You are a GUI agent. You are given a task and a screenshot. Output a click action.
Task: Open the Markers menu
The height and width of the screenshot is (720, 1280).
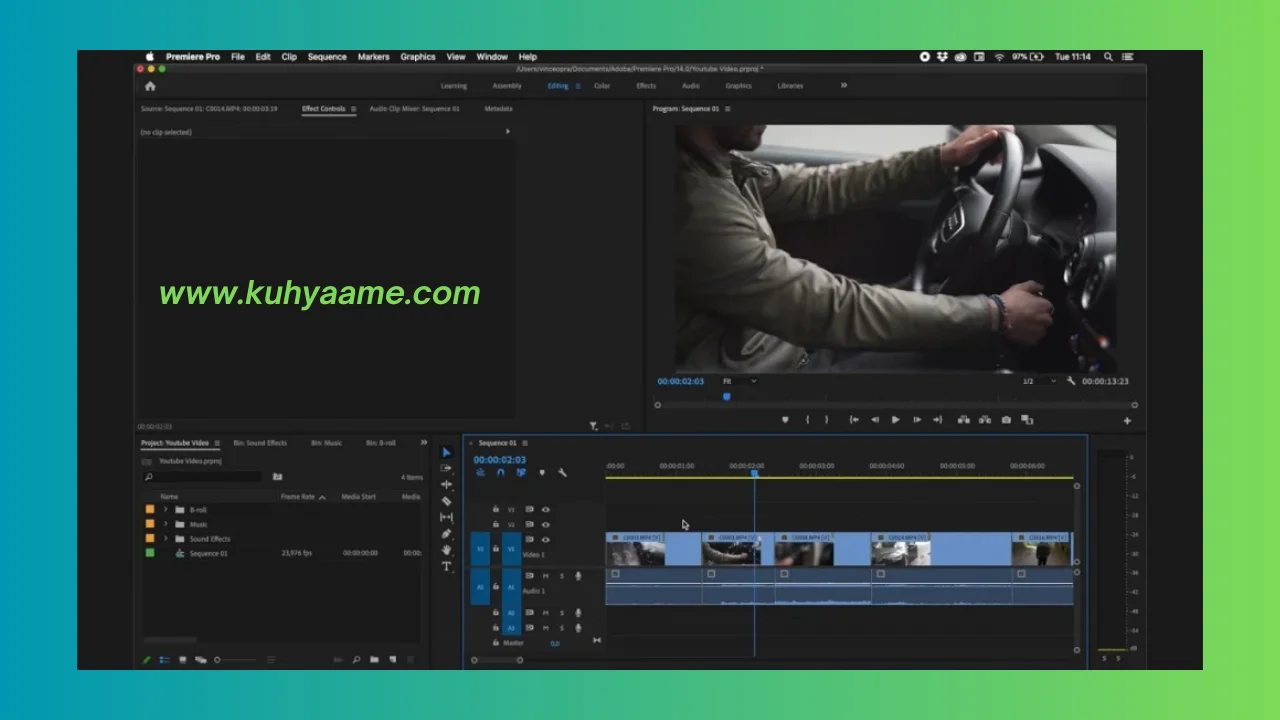pos(374,57)
